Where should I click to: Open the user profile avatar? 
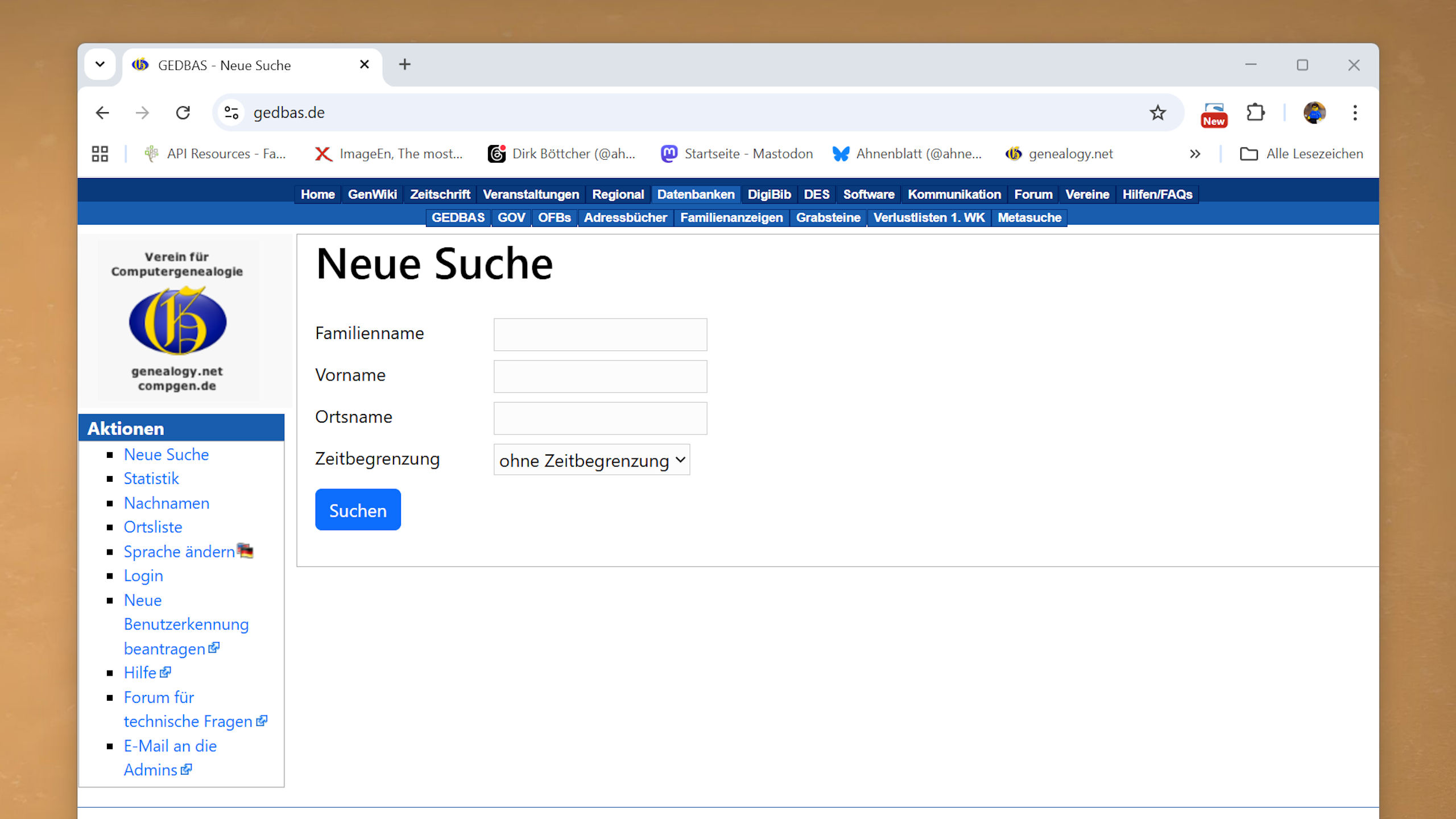1314,113
